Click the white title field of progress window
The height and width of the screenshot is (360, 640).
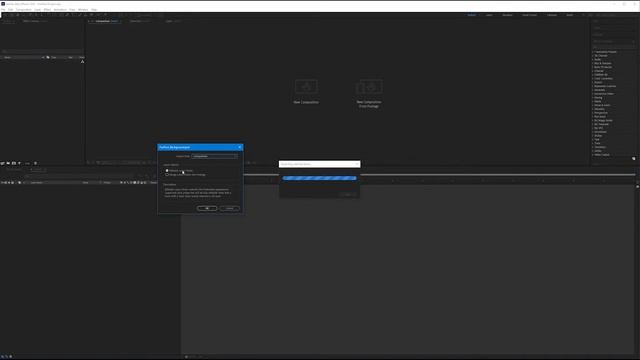tap(319, 164)
